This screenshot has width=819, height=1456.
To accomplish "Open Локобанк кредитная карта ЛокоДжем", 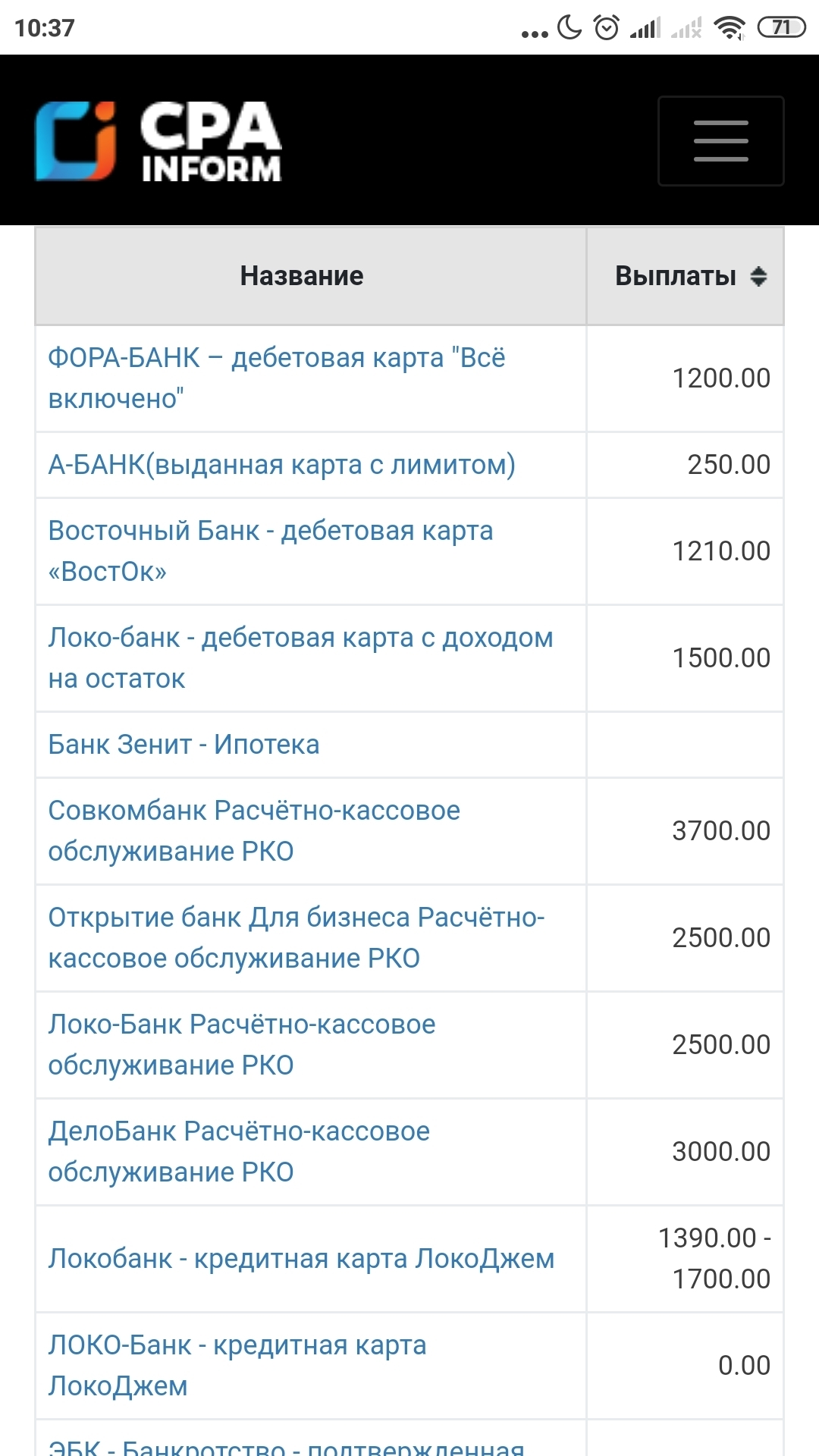I will point(301,1258).
